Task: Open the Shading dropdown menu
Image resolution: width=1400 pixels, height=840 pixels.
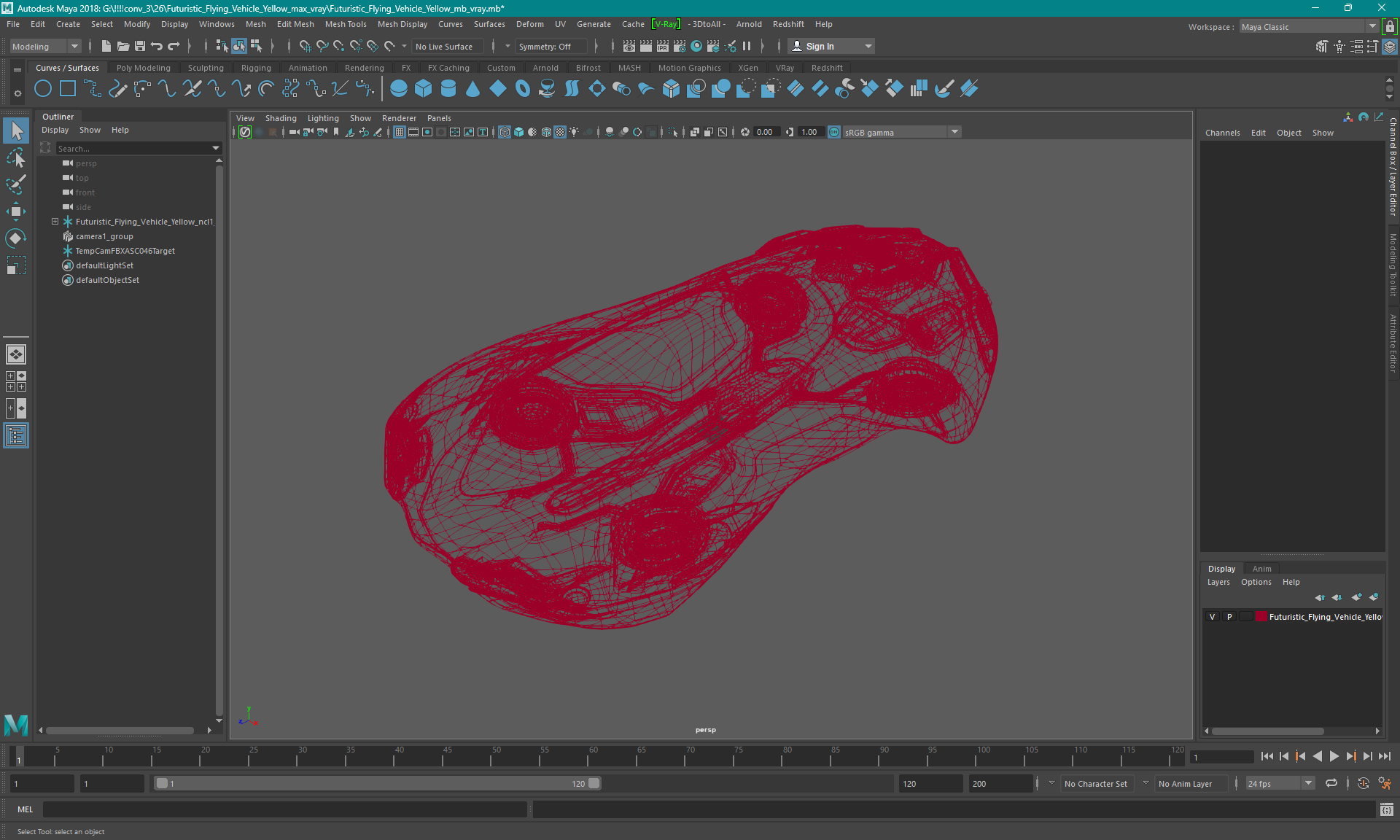Action: (280, 117)
